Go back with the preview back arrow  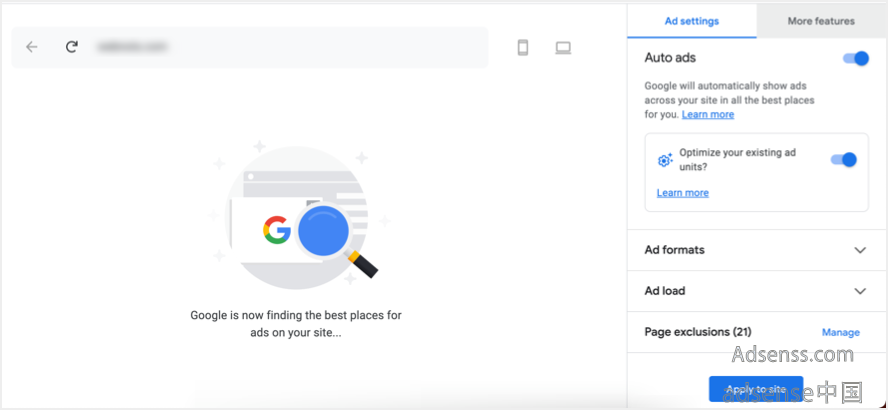tap(32, 47)
